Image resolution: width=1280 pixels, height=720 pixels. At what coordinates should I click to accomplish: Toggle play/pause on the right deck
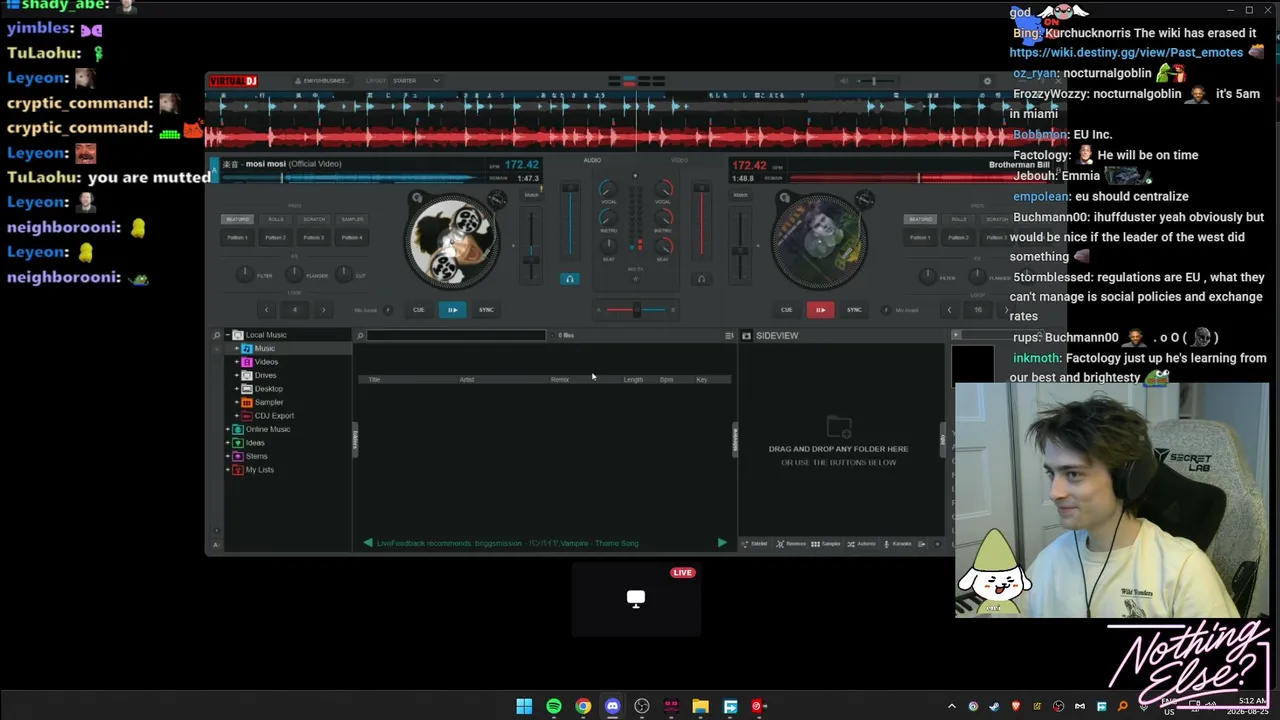820,310
